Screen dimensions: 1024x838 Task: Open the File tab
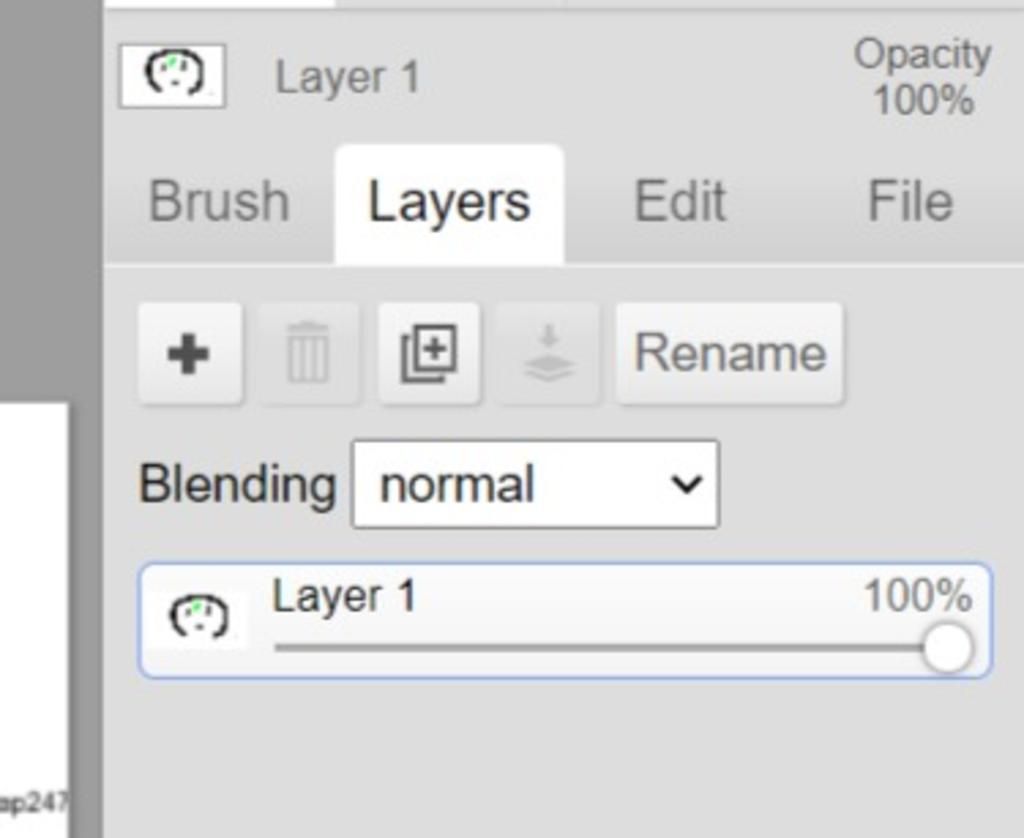coord(910,201)
